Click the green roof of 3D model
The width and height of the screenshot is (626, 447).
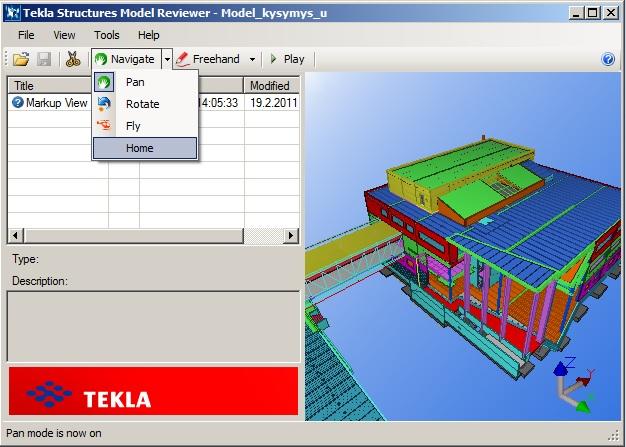pos(459,162)
